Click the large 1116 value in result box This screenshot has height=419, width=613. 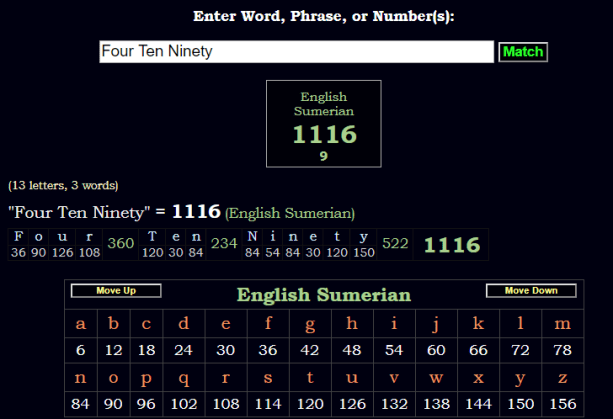(x=323, y=135)
